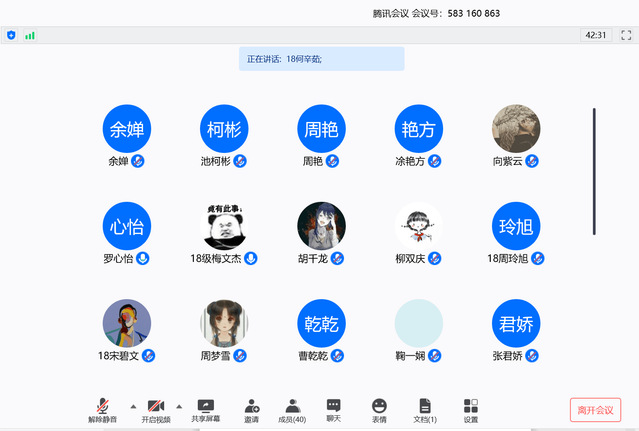Click the 42:31 meeting timer
The image size is (639, 431).
(x=595, y=35)
